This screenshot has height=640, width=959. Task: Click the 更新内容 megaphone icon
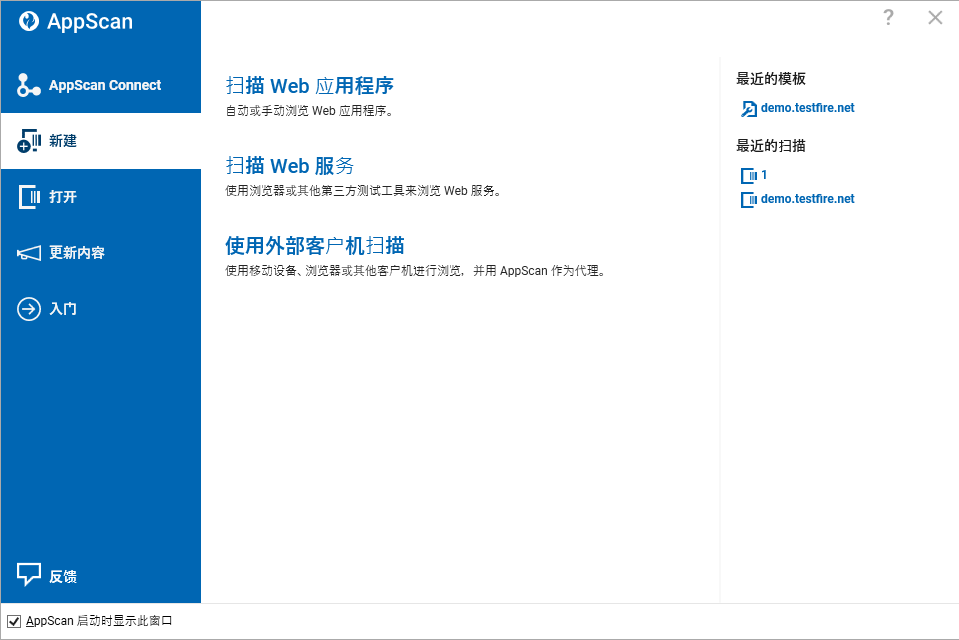[x=29, y=253]
